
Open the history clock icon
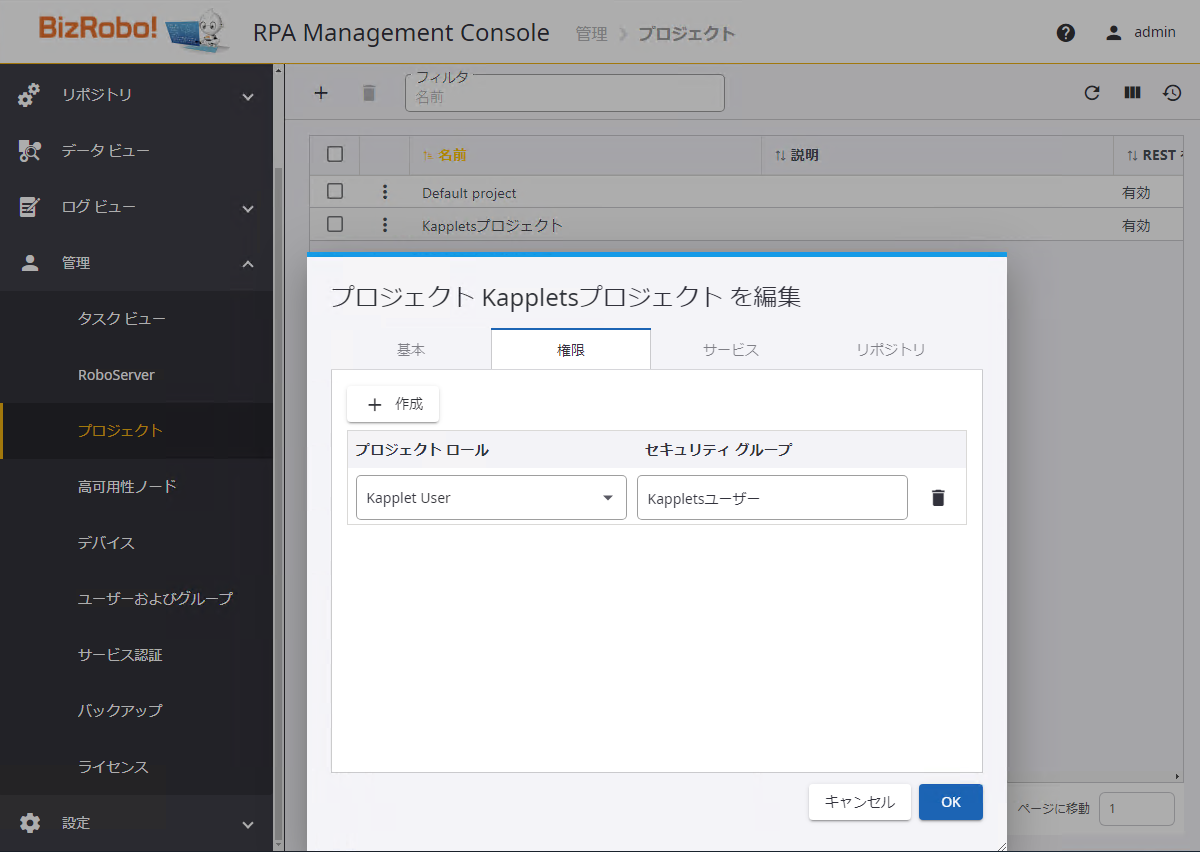pos(1172,93)
